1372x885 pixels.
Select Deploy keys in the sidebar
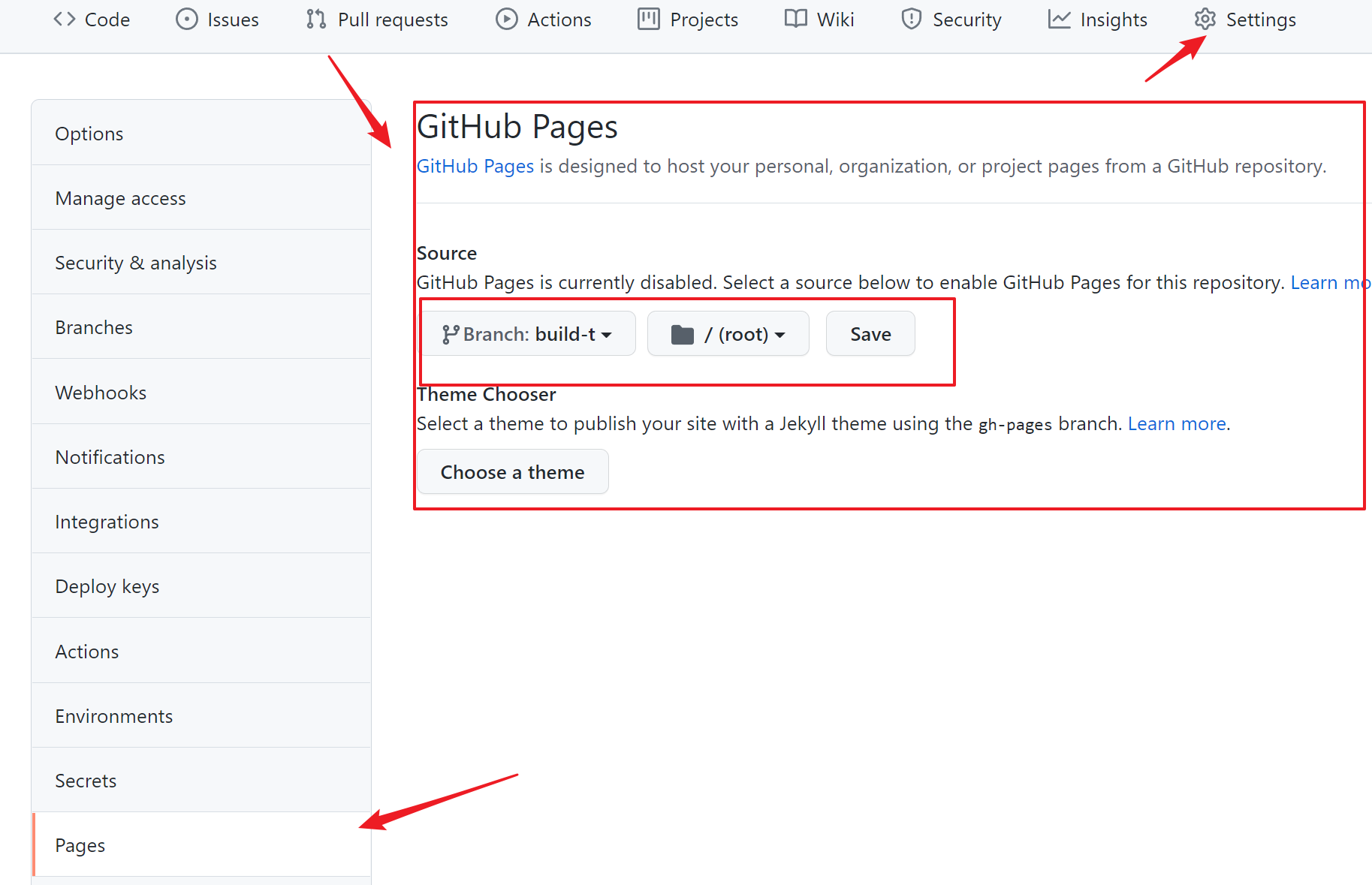(x=107, y=586)
